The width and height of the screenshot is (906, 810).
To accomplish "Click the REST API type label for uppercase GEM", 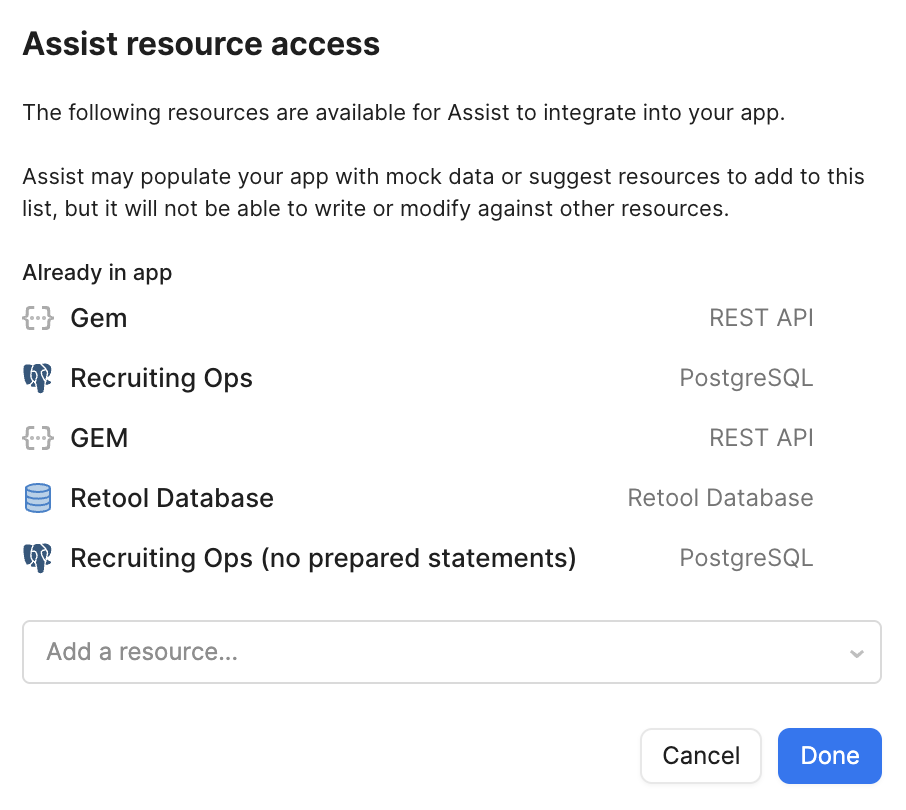I will [761, 438].
